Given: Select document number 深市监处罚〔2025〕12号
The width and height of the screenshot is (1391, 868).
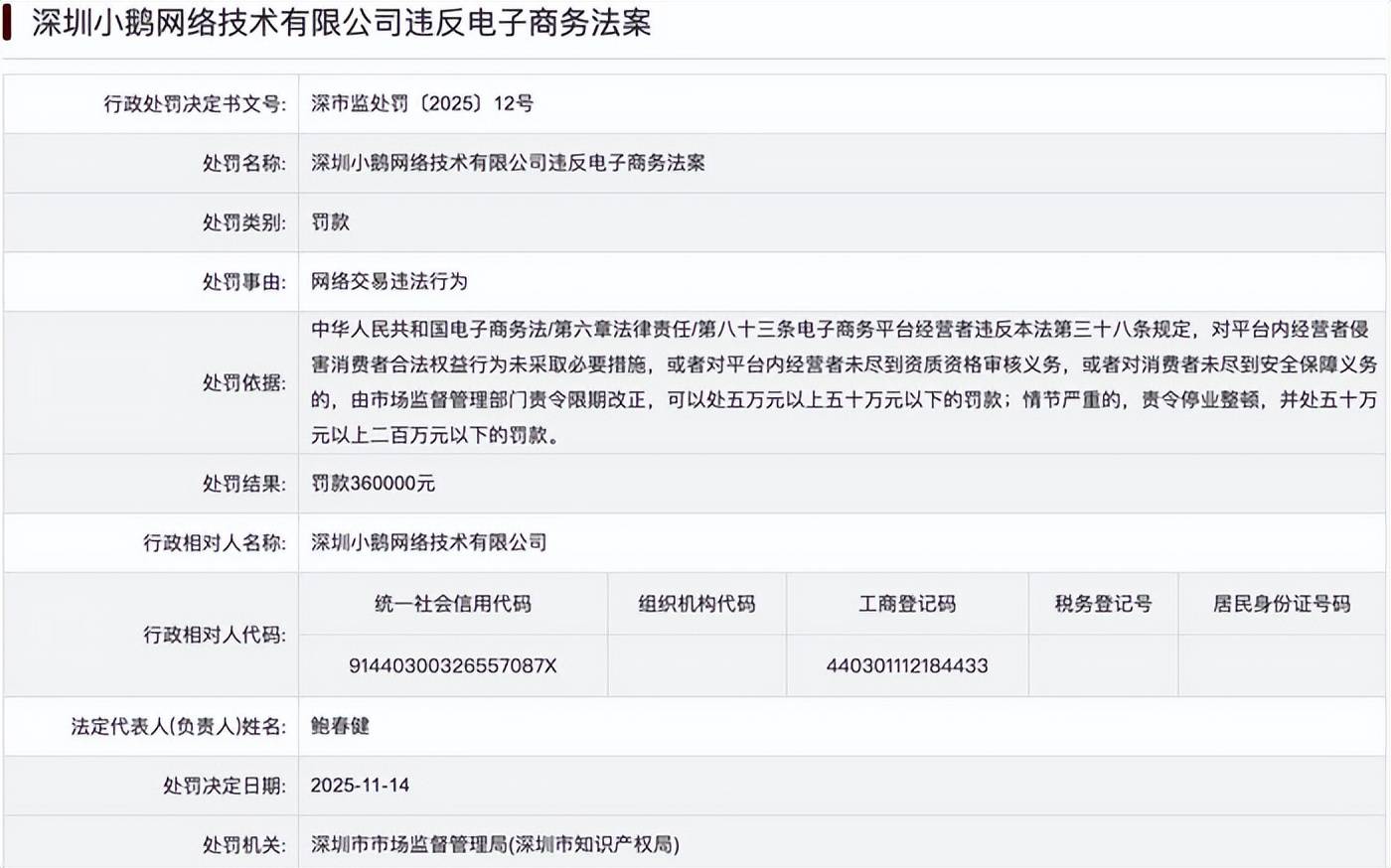Looking at the screenshot, I should point(421,103).
